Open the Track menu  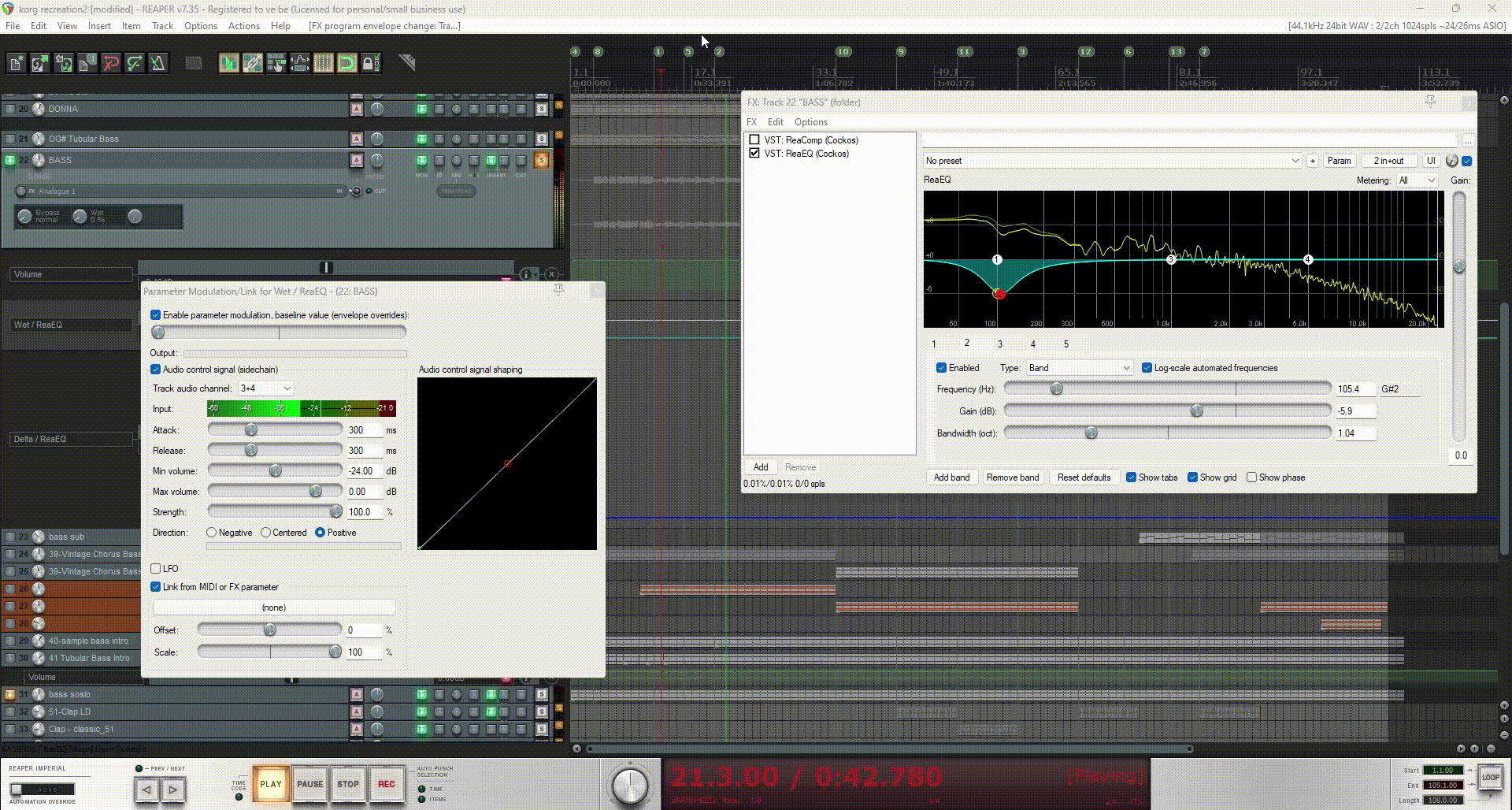[162, 26]
